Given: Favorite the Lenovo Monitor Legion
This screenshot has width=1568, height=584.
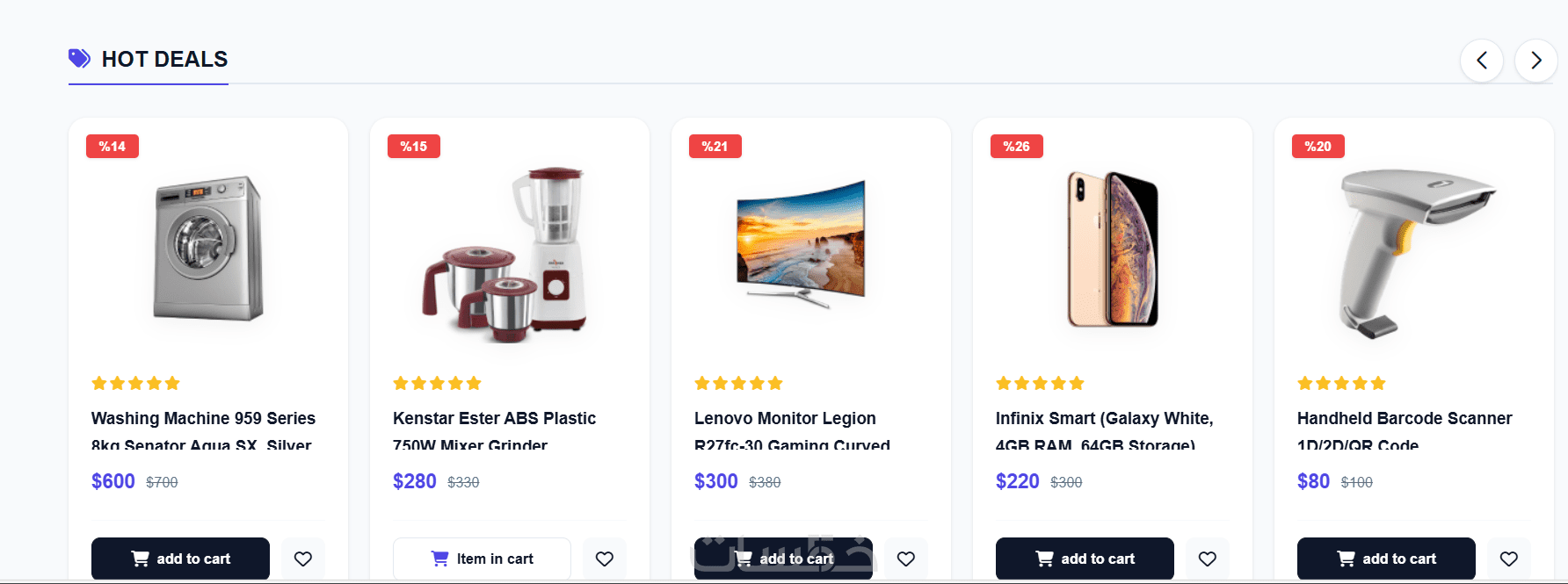Looking at the screenshot, I should pyautogui.click(x=906, y=559).
